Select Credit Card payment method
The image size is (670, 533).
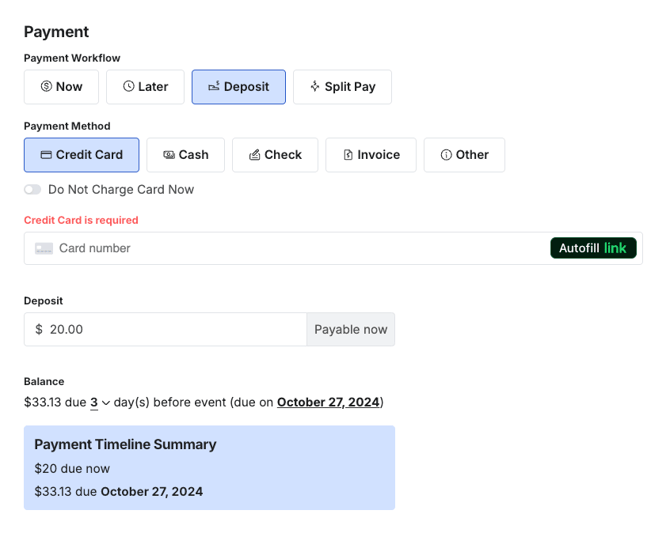[82, 155]
